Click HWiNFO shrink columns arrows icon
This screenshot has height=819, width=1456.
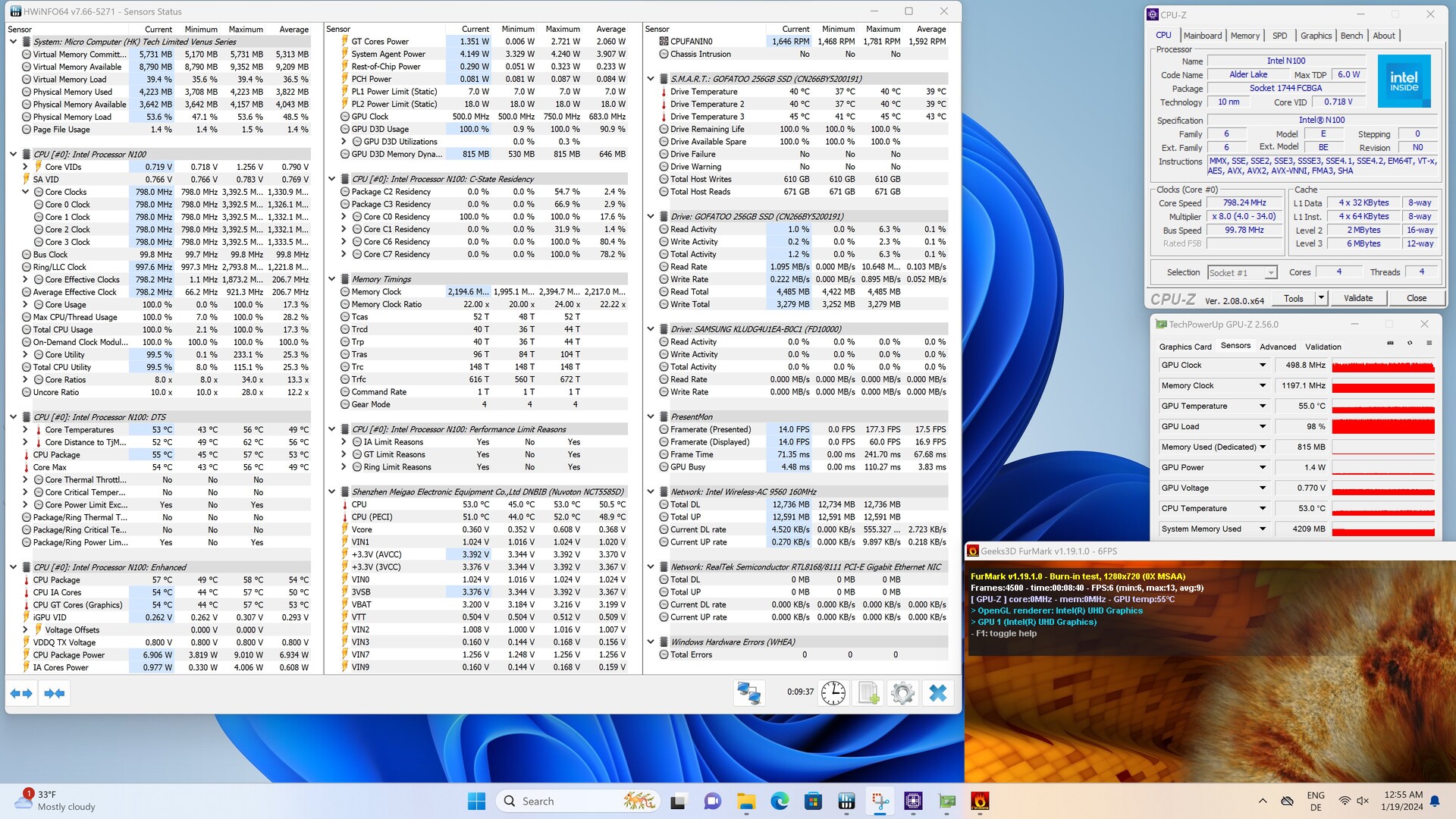coord(55,693)
